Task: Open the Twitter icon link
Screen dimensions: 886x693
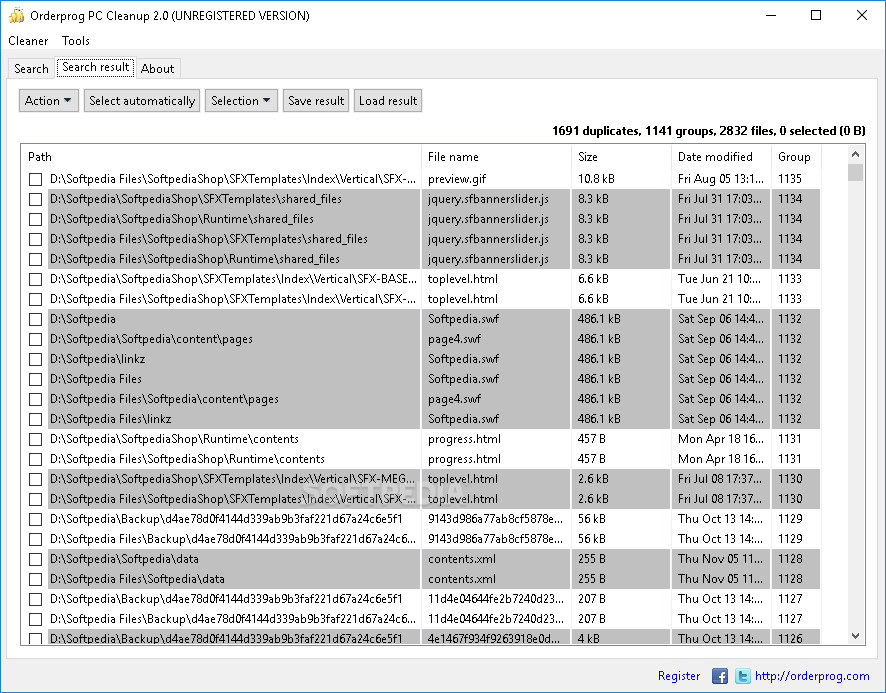Action: (x=742, y=676)
